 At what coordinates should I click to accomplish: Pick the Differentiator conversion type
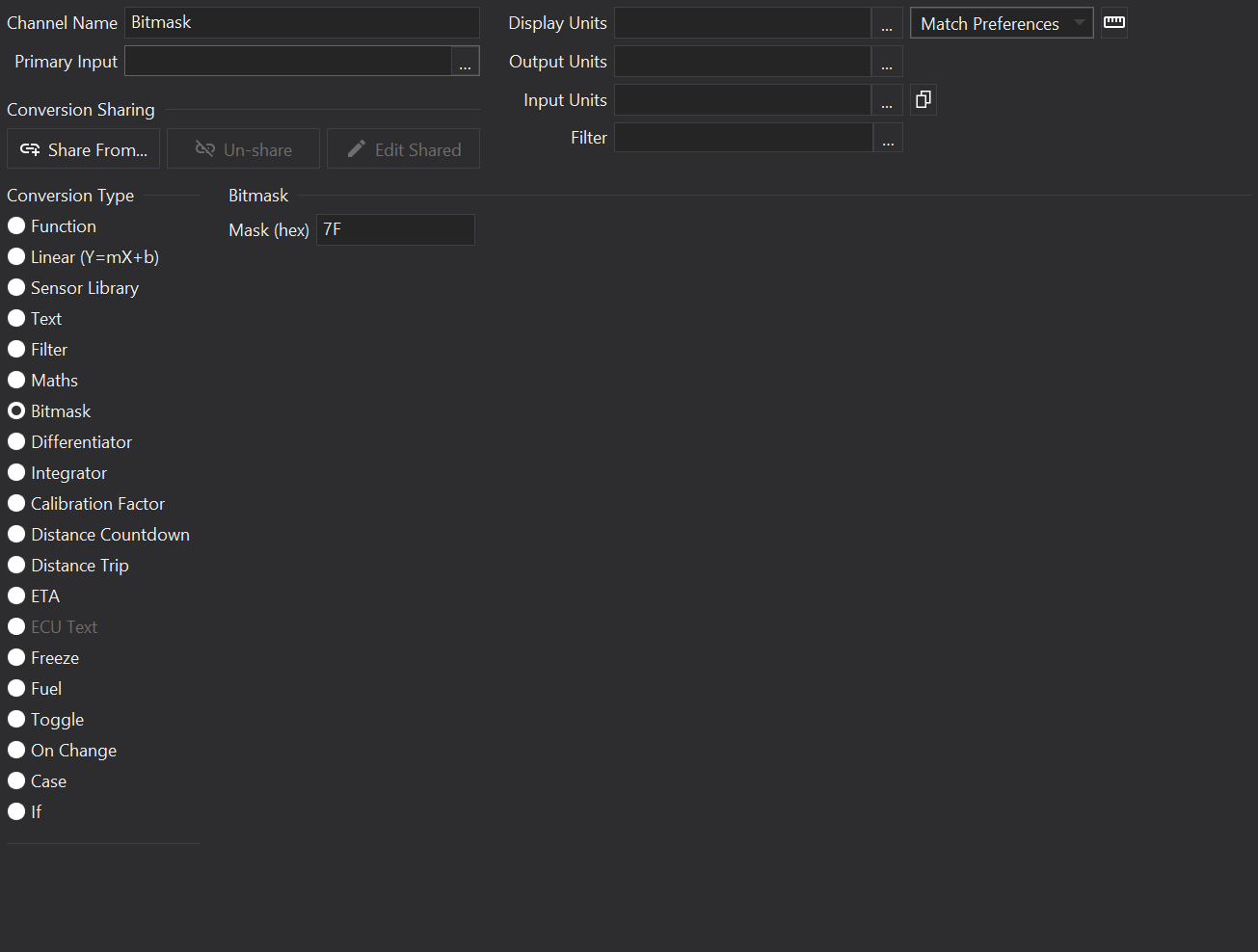pos(16,441)
